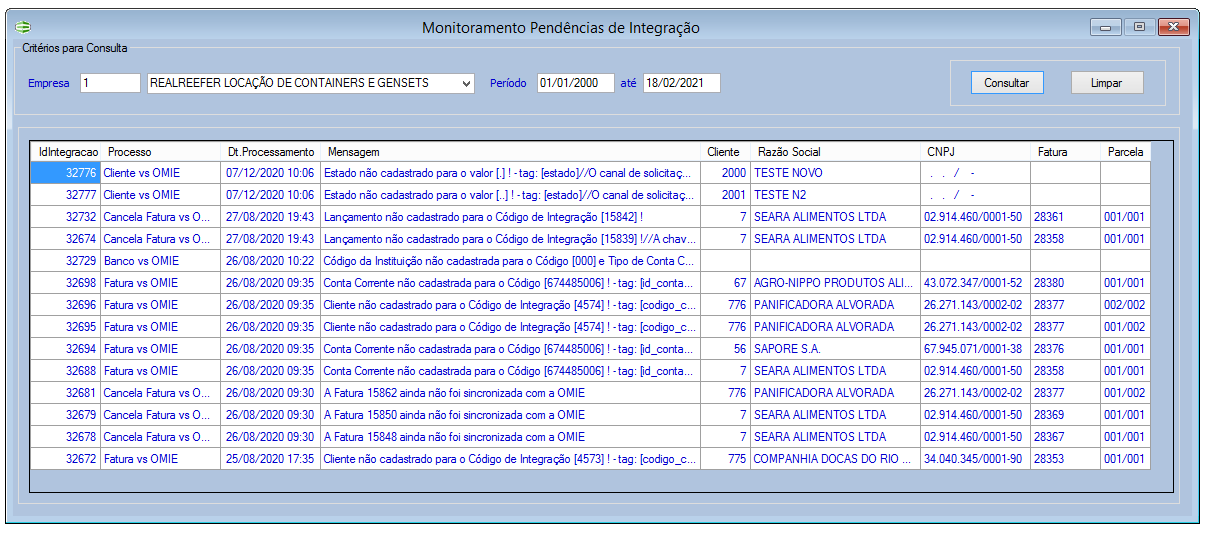Click message 'A Fatura 15862 ainda não foi sincronizada'
Image resolution: width=1208 pixels, height=533 pixels.
coord(511,393)
